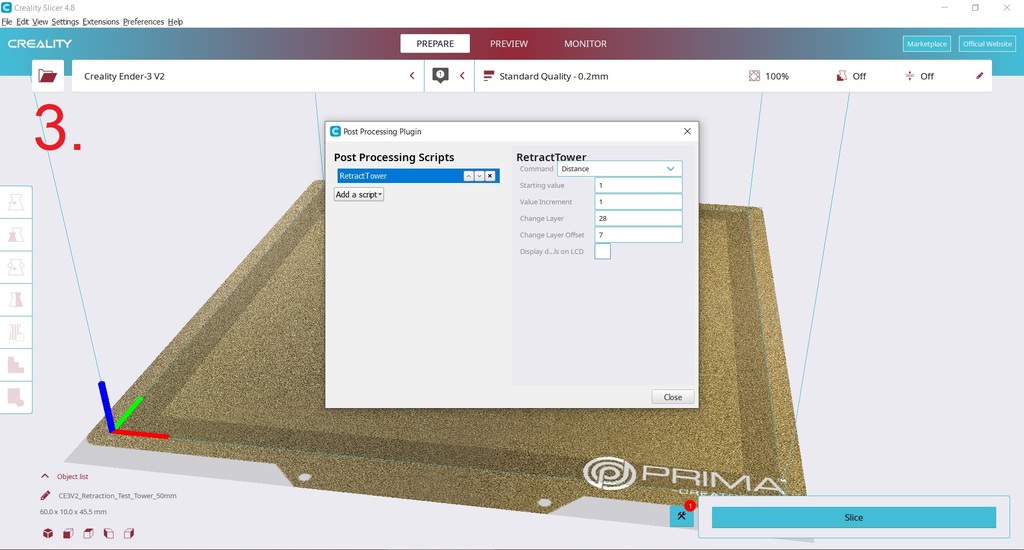This screenshot has width=1024, height=550.
Task: Switch to the MONITOR tab
Action: [585, 44]
